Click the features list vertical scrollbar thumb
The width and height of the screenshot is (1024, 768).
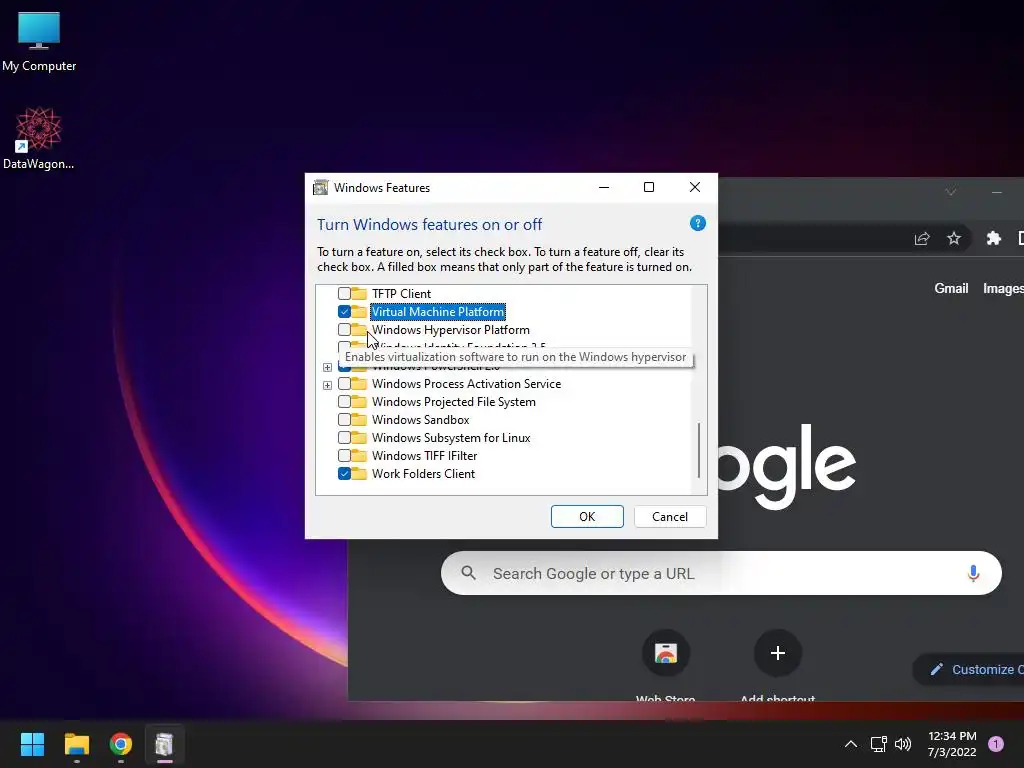[699, 450]
